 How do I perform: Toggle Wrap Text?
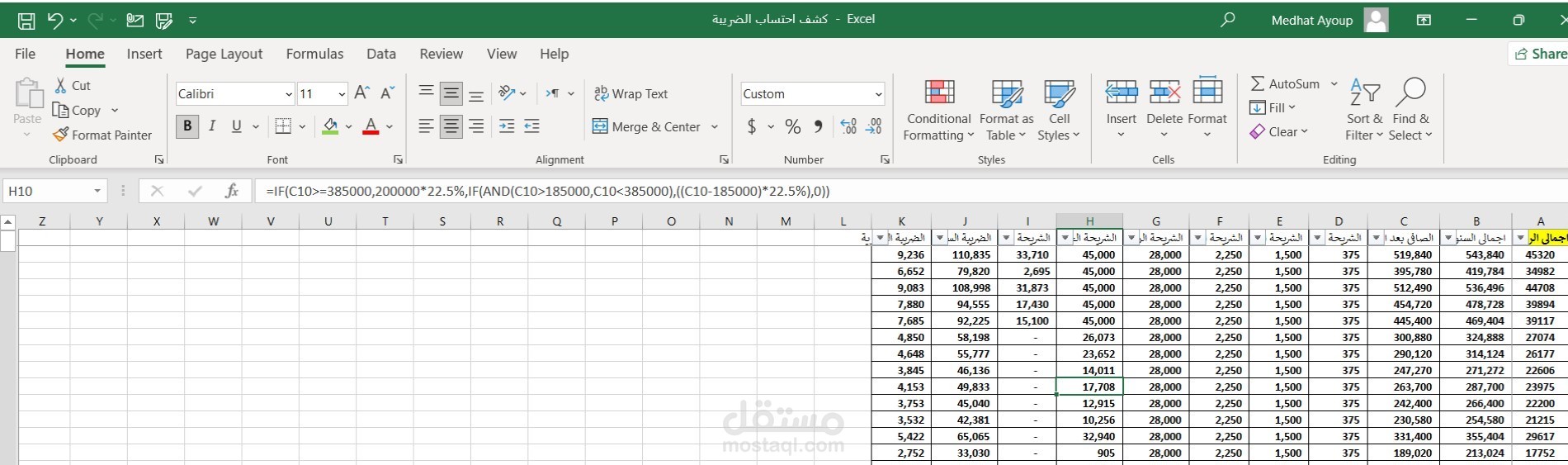point(631,93)
